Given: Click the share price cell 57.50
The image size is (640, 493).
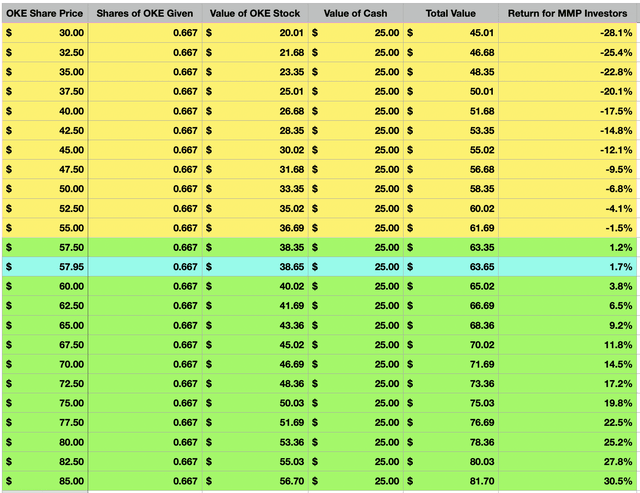Looking at the screenshot, I should tap(45, 247).
